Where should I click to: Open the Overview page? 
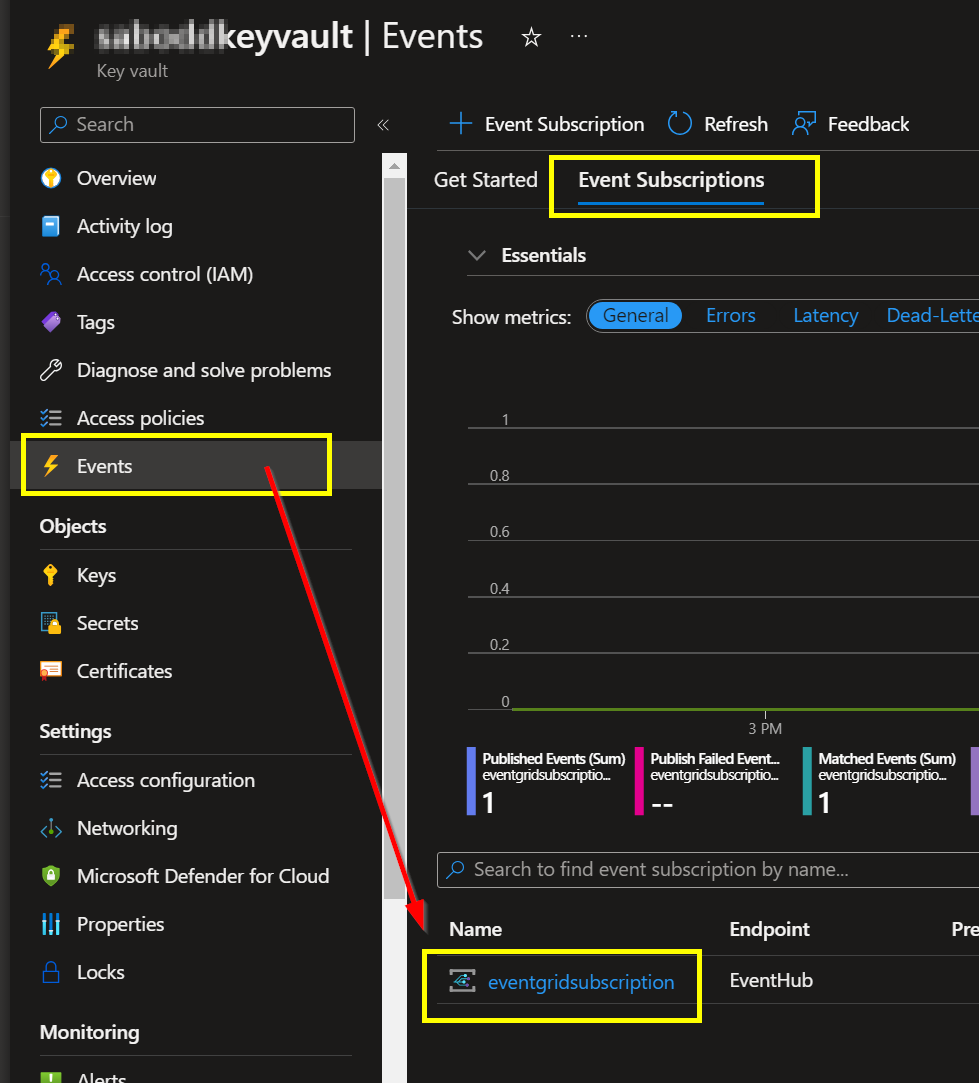pos(116,177)
